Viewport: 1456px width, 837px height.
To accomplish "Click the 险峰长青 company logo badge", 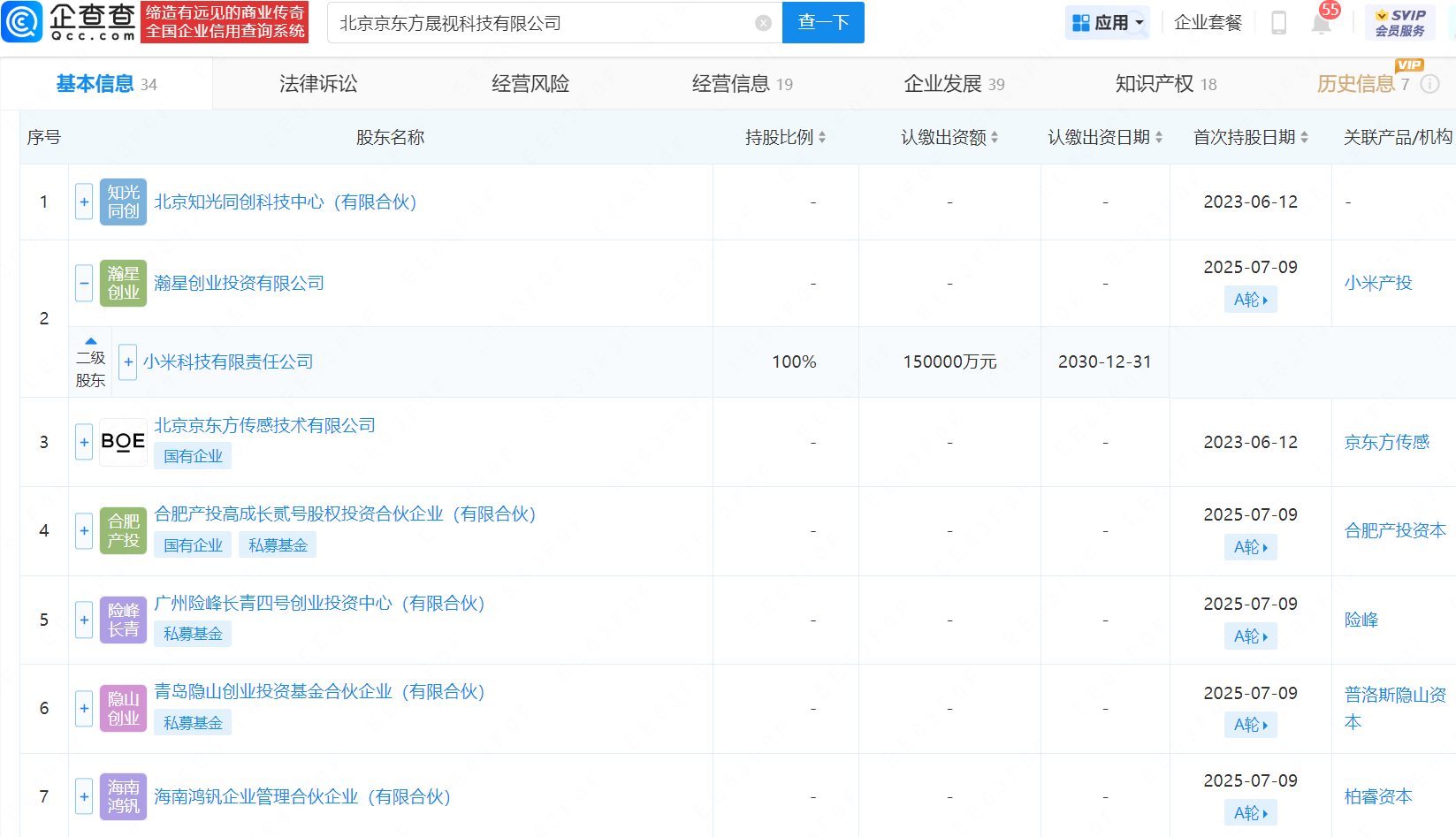I will [123, 620].
